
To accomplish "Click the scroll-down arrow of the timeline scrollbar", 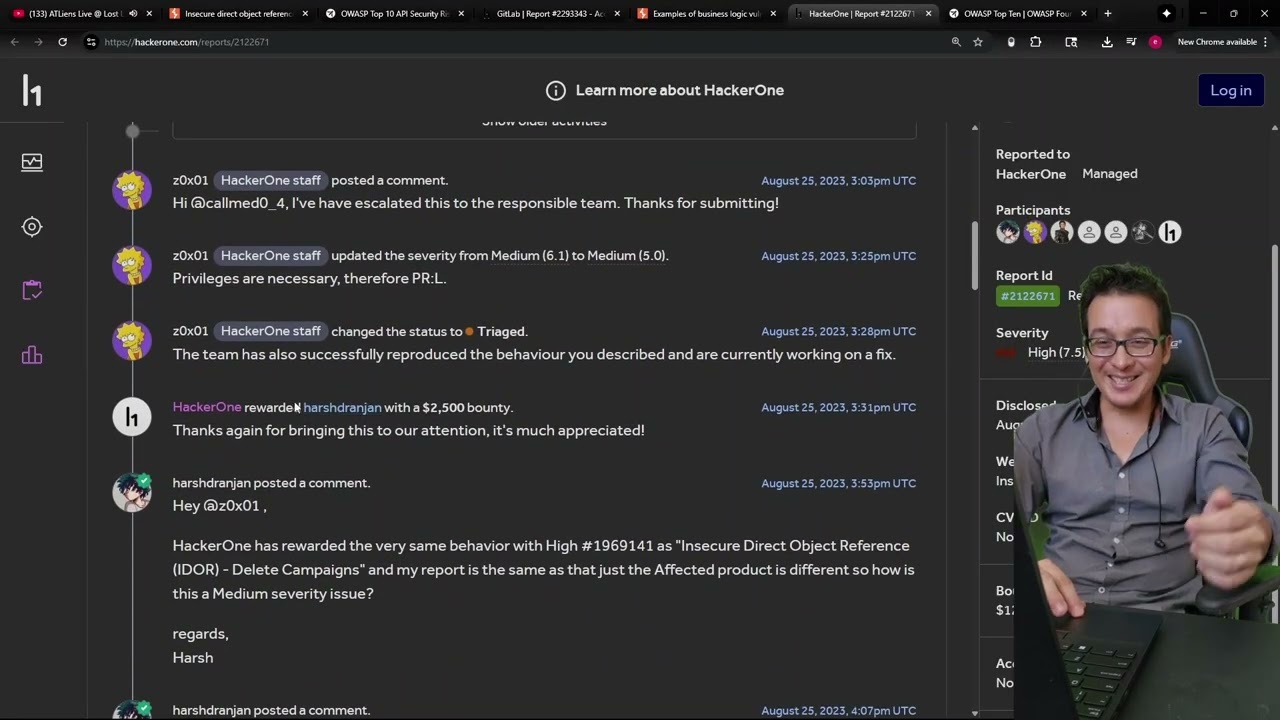I will 975,713.
